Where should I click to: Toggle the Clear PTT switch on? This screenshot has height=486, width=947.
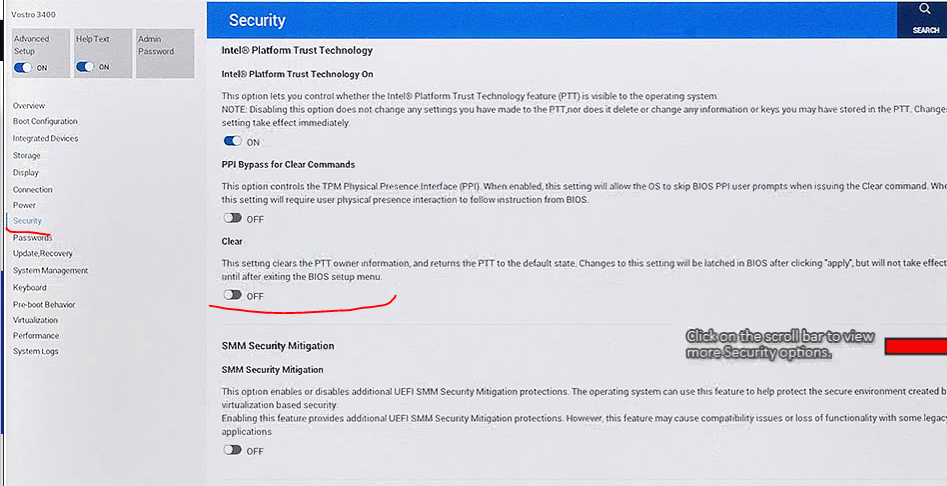point(233,295)
